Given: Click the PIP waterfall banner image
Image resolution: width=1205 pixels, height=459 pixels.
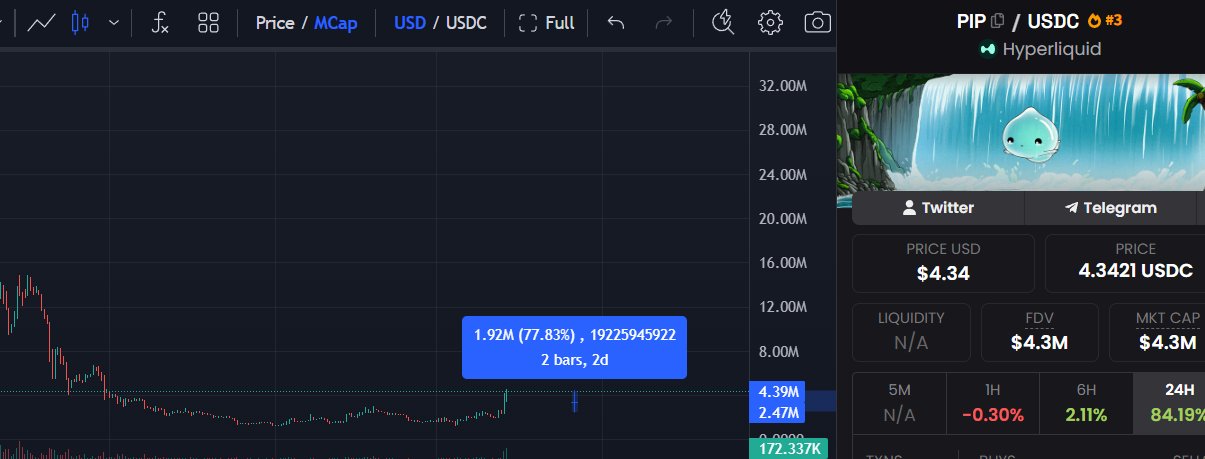Looking at the screenshot, I should tap(1020, 132).
